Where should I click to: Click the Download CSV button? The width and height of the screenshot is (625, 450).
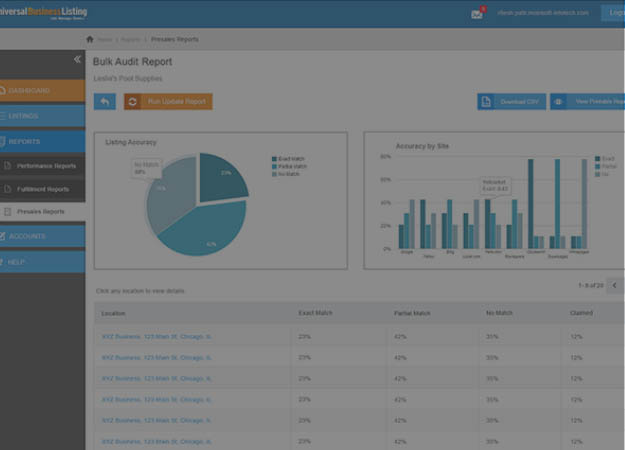click(x=512, y=102)
